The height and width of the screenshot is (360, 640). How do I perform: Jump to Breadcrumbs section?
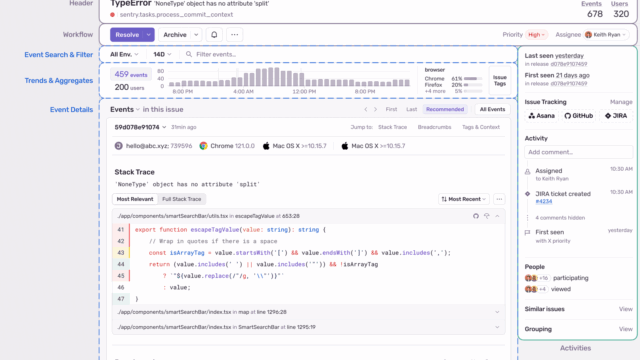tap(434, 127)
